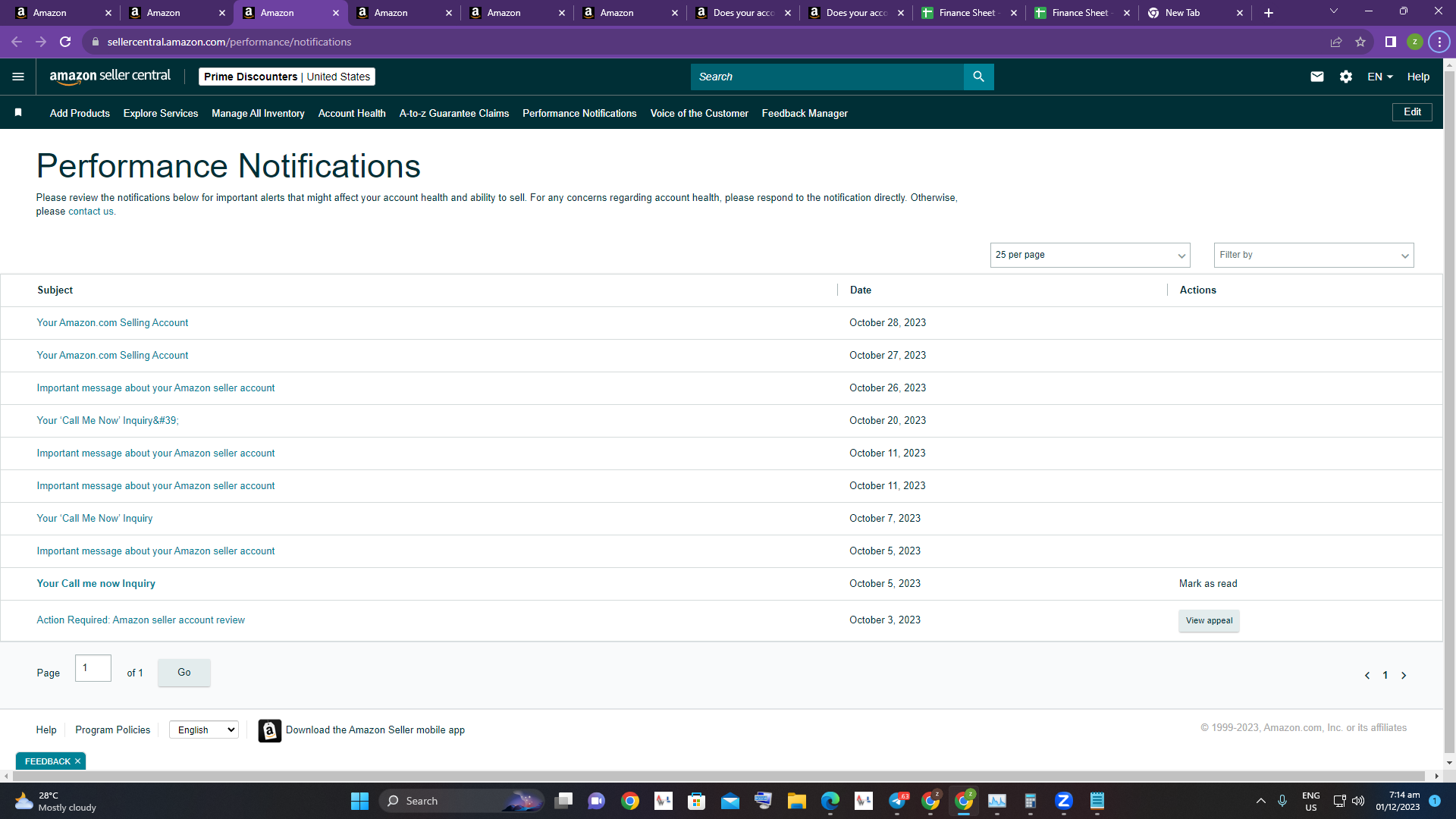1456x819 pixels.
Task: Open Zoom from the taskbar
Action: click(1064, 801)
